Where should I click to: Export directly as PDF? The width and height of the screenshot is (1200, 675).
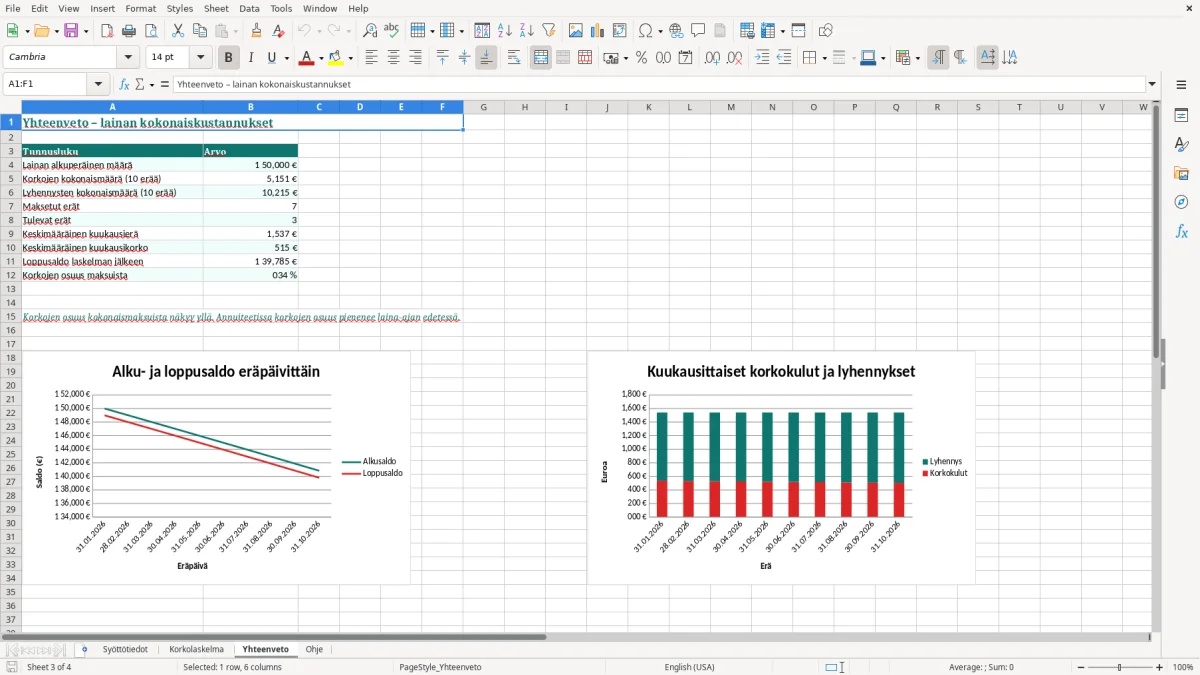(x=107, y=31)
